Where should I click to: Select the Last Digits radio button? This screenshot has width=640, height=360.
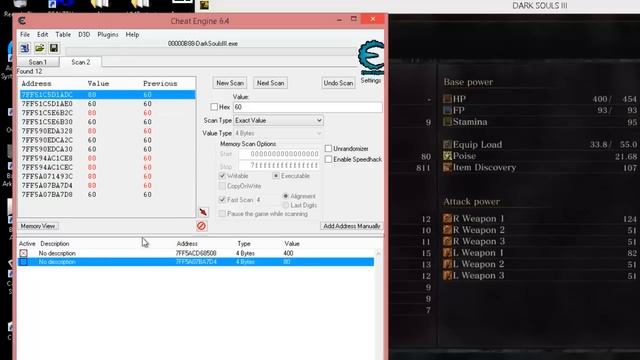click(x=286, y=205)
